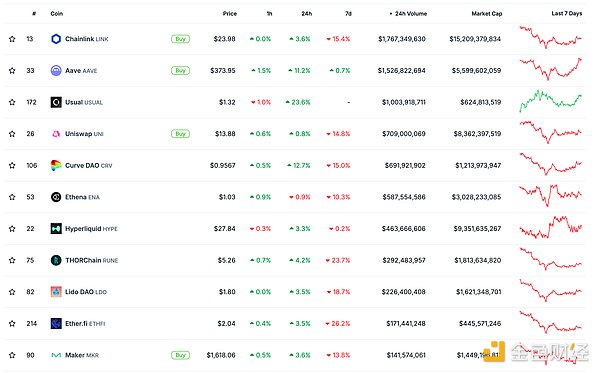Viewport: 600px width, 373px height.
Task: Click the Ethena coin logo icon
Action: (x=56, y=197)
